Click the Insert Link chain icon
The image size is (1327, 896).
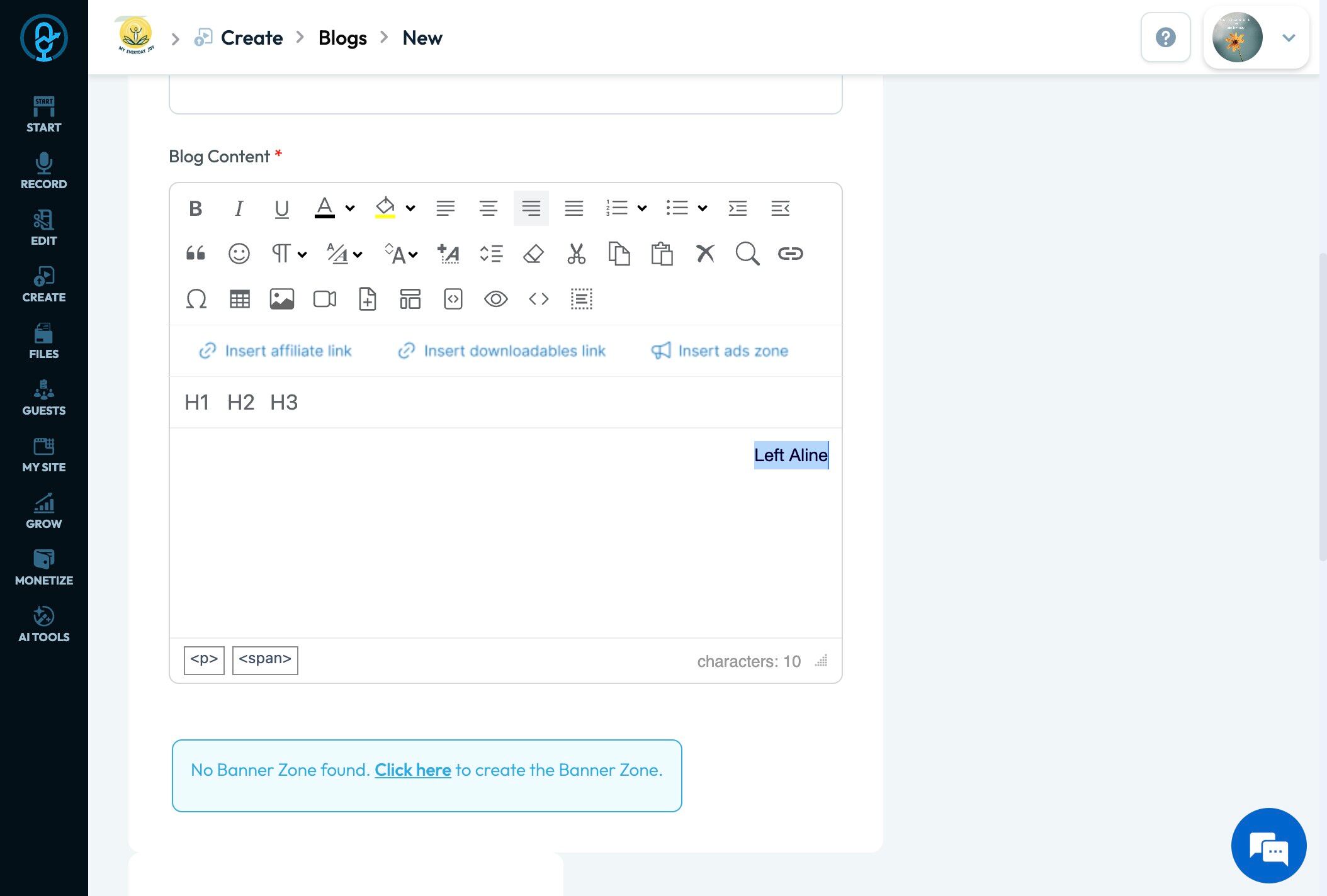(790, 254)
